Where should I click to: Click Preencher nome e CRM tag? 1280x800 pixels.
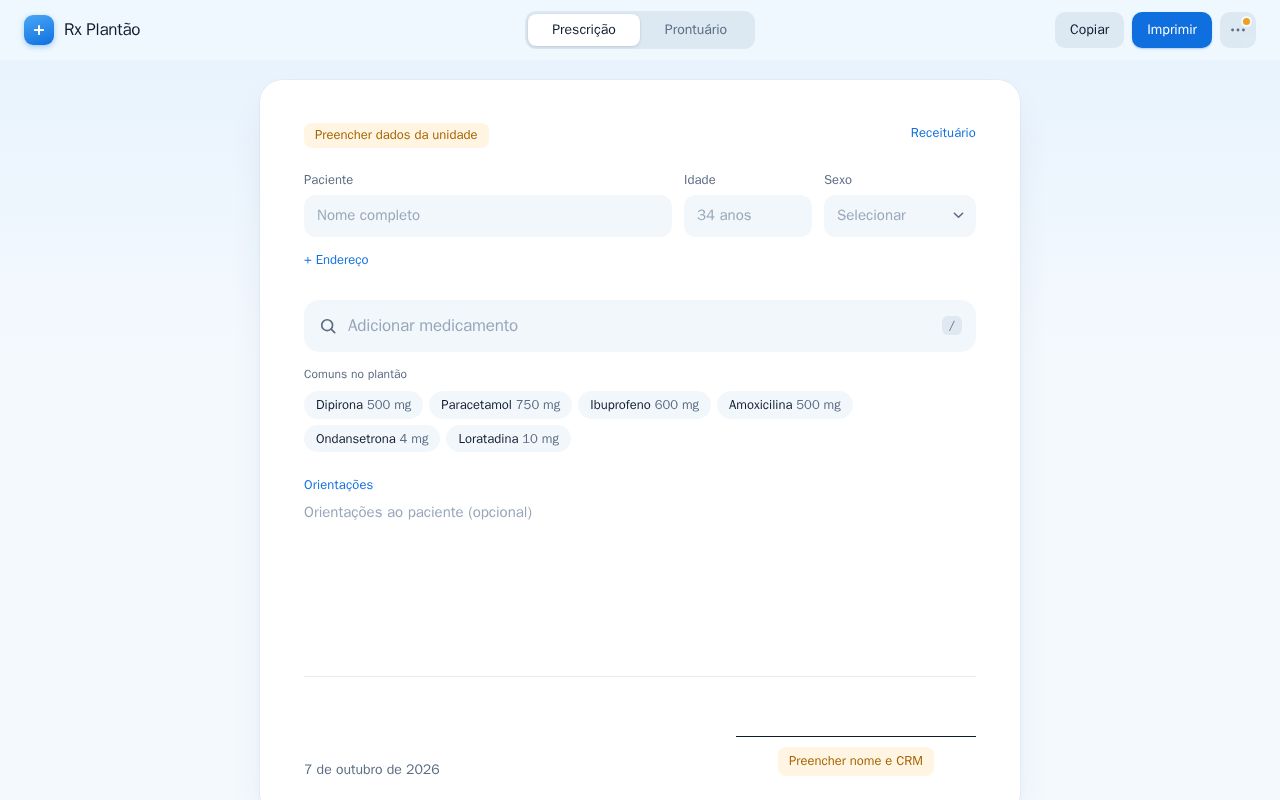pyautogui.click(x=856, y=761)
